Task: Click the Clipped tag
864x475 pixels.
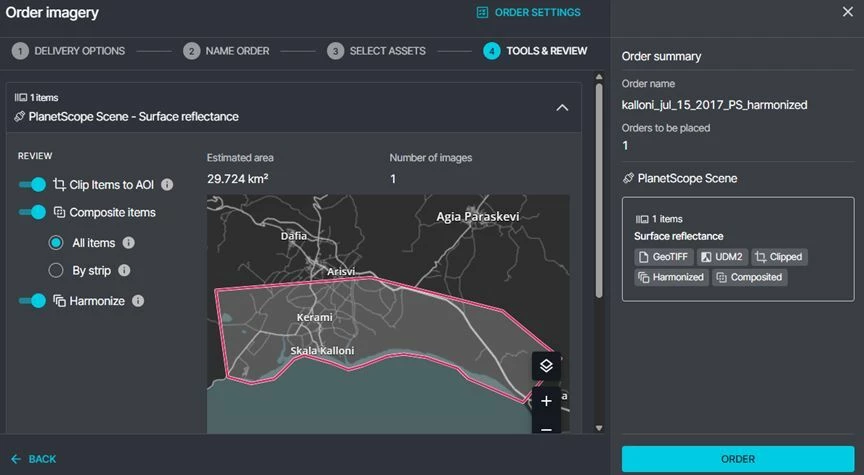Action: pos(779,257)
